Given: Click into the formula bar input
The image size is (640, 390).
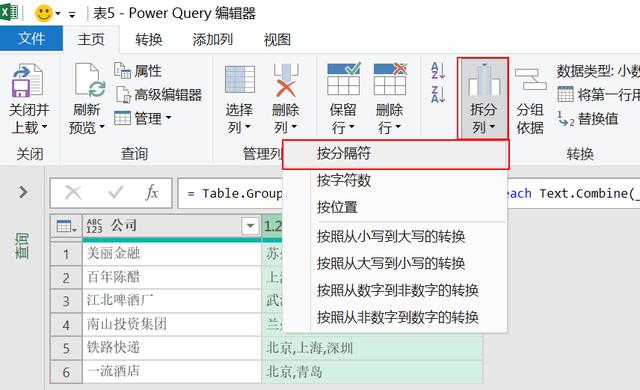Looking at the screenshot, I should point(408,193).
